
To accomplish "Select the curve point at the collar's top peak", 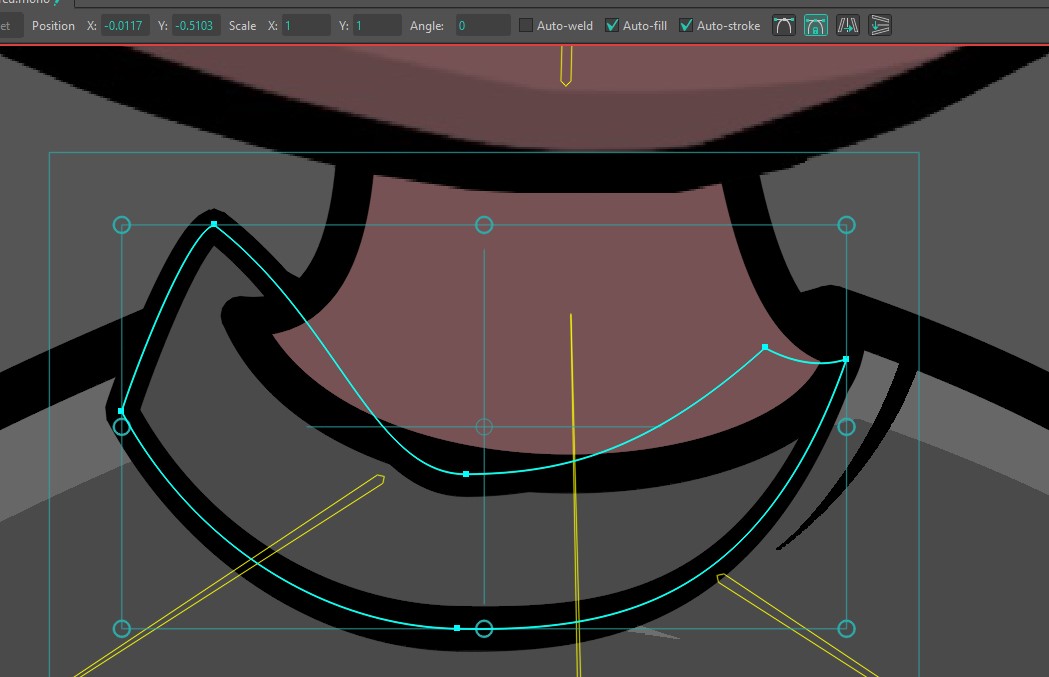I will pyautogui.click(x=214, y=224).
